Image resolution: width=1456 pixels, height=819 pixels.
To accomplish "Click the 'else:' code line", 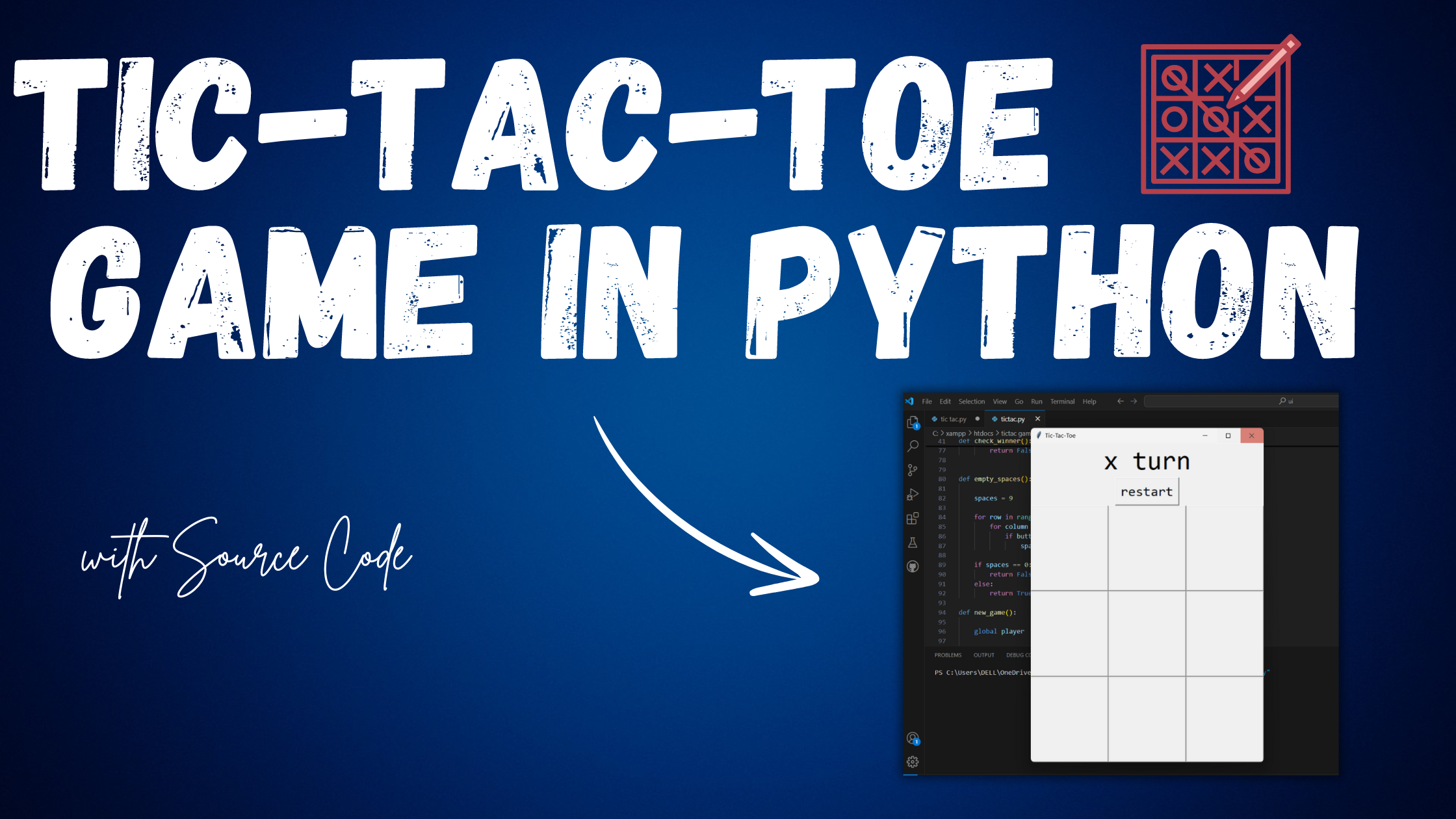I will 983,584.
